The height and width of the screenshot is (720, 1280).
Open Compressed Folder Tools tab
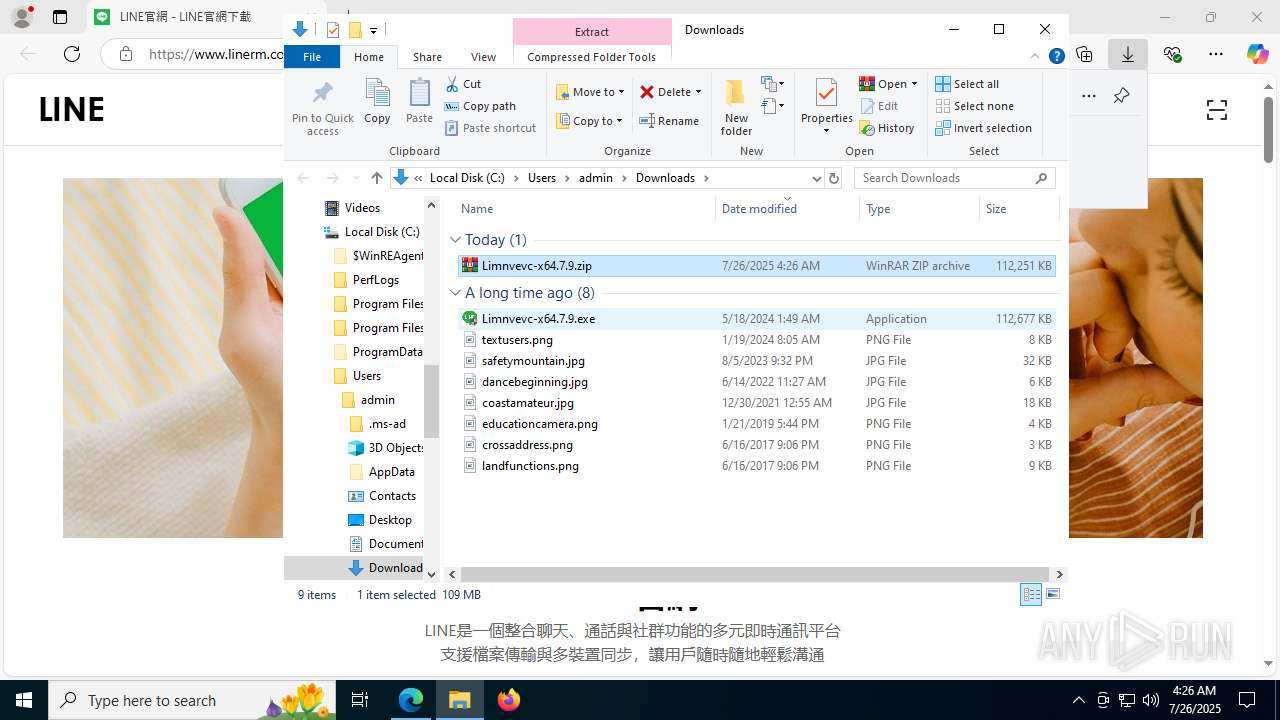(591, 57)
